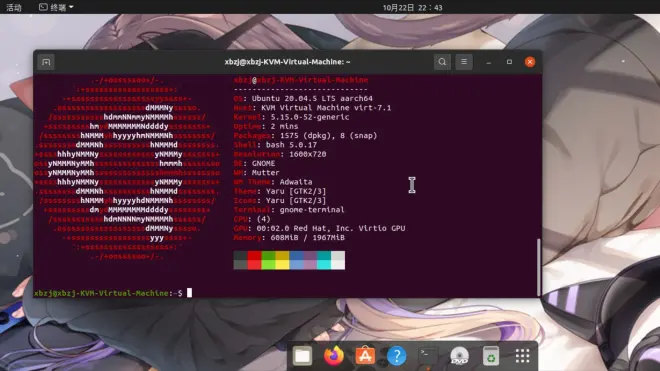Click the '5.15.0-52-generic' kernel text
660x371 pixels.
(x=309, y=117)
